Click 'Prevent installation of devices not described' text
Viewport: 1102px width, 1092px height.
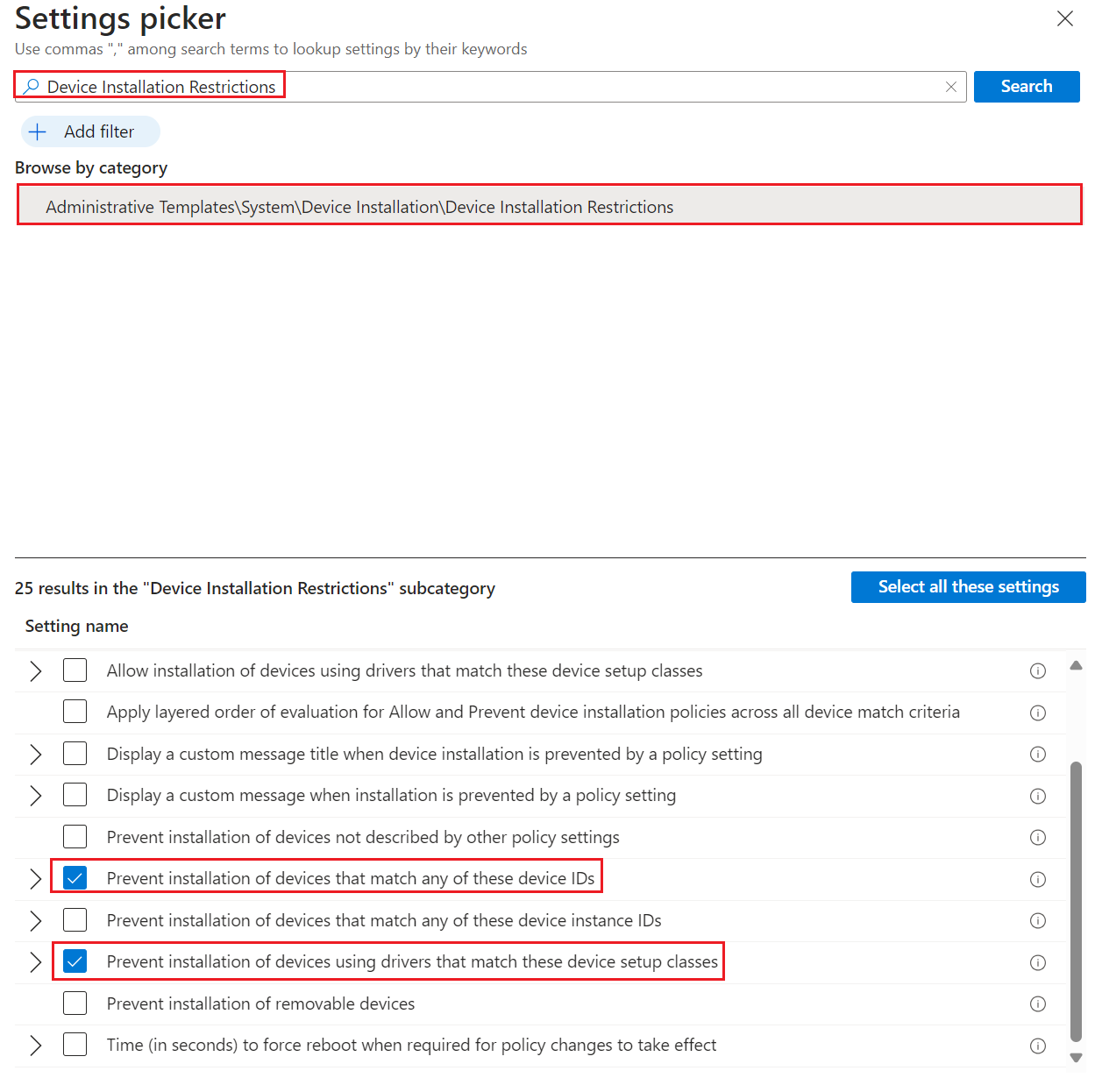click(363, 837)
